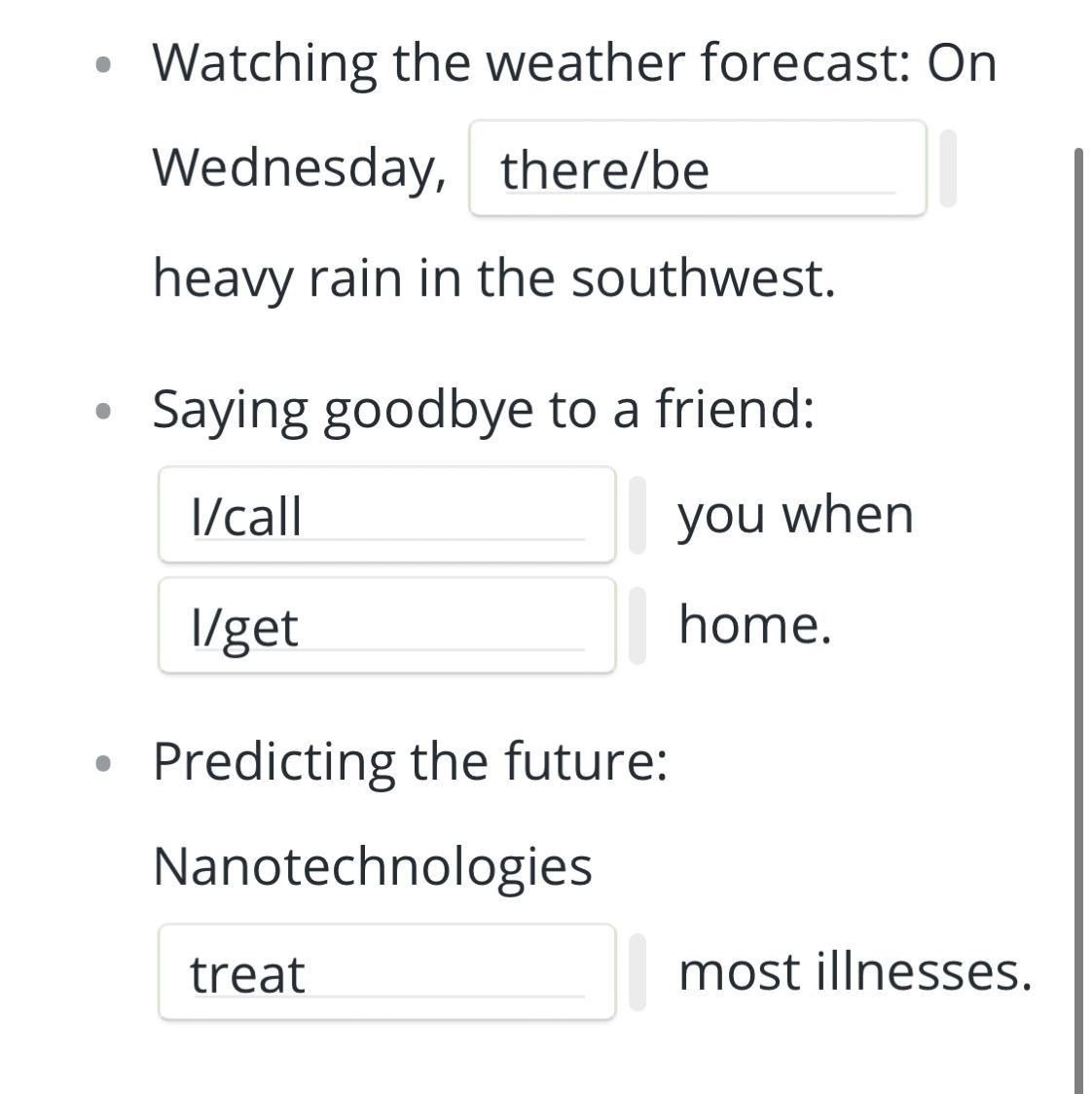Click 'Predicting the future:' heading text
Screen dimensions: 1092x1094
coord(411,761)
